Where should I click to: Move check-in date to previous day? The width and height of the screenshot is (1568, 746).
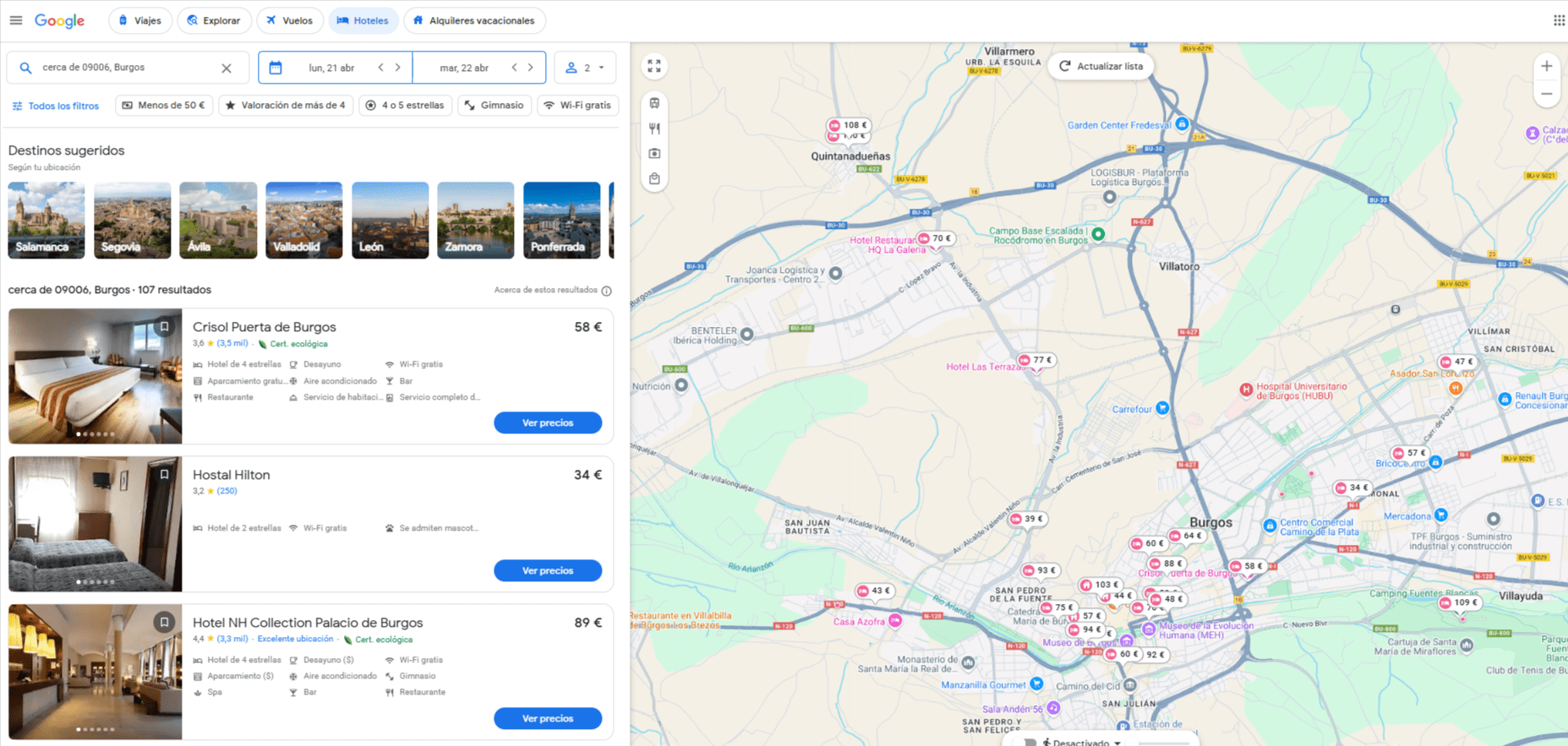tap(381, 68)
